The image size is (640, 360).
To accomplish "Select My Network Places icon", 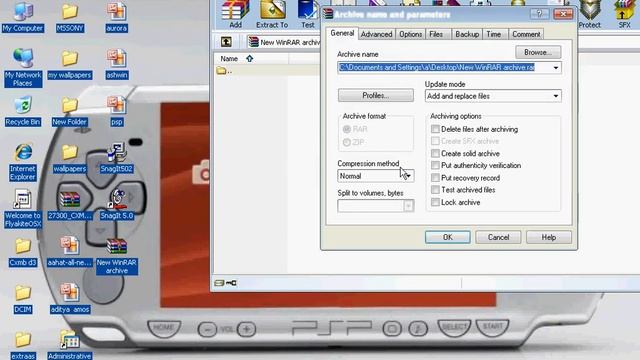I will pos(23,67).
